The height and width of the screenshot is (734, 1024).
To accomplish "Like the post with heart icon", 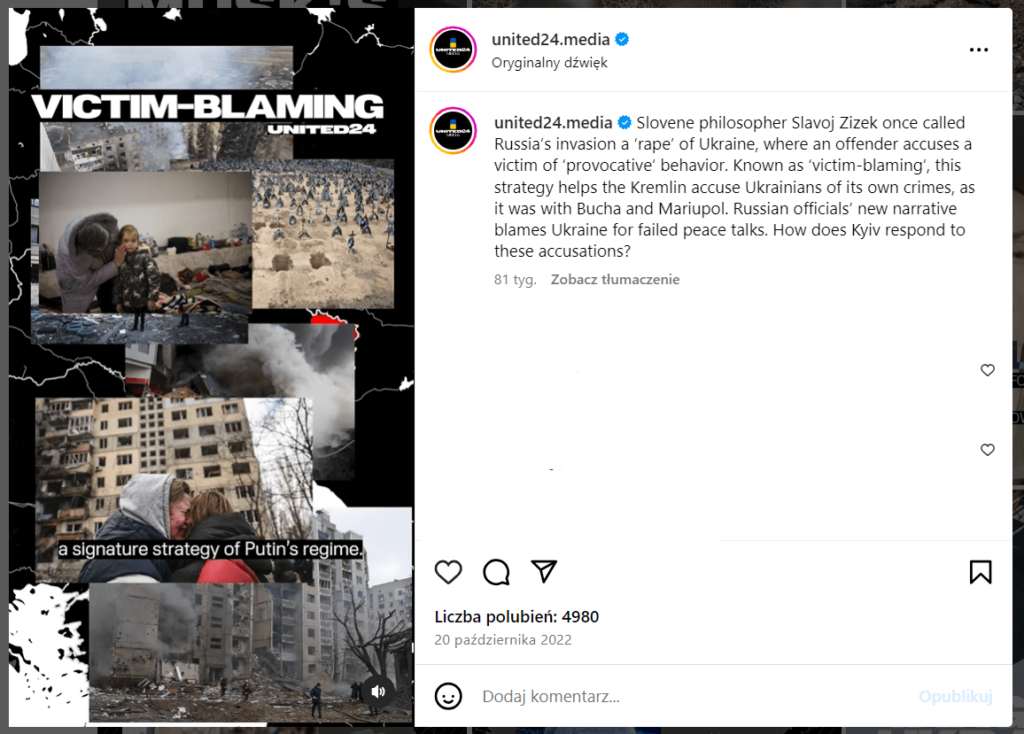I will point(448,572).
